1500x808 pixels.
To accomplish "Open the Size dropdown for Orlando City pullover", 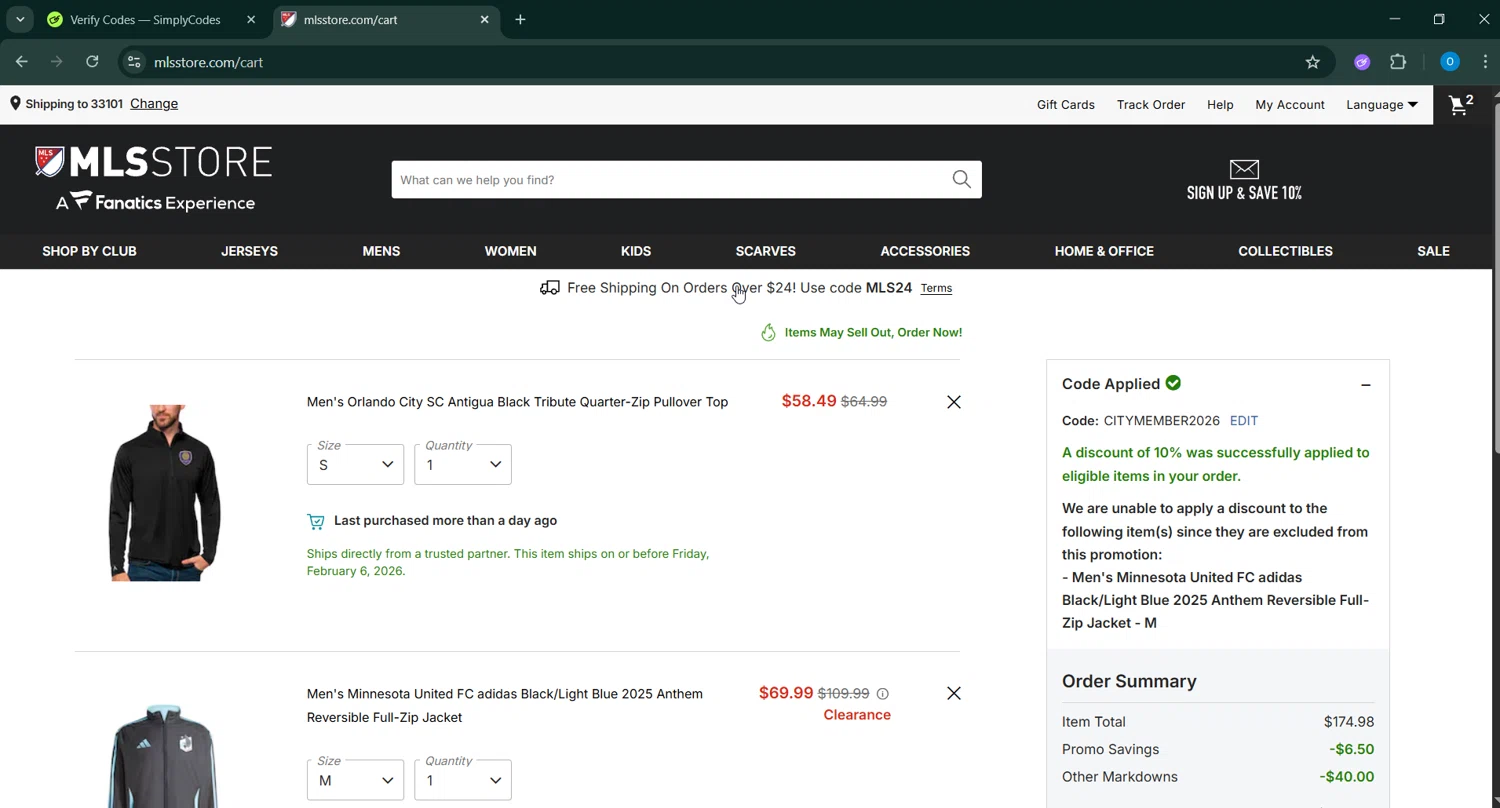I will (x=355, y=464).
